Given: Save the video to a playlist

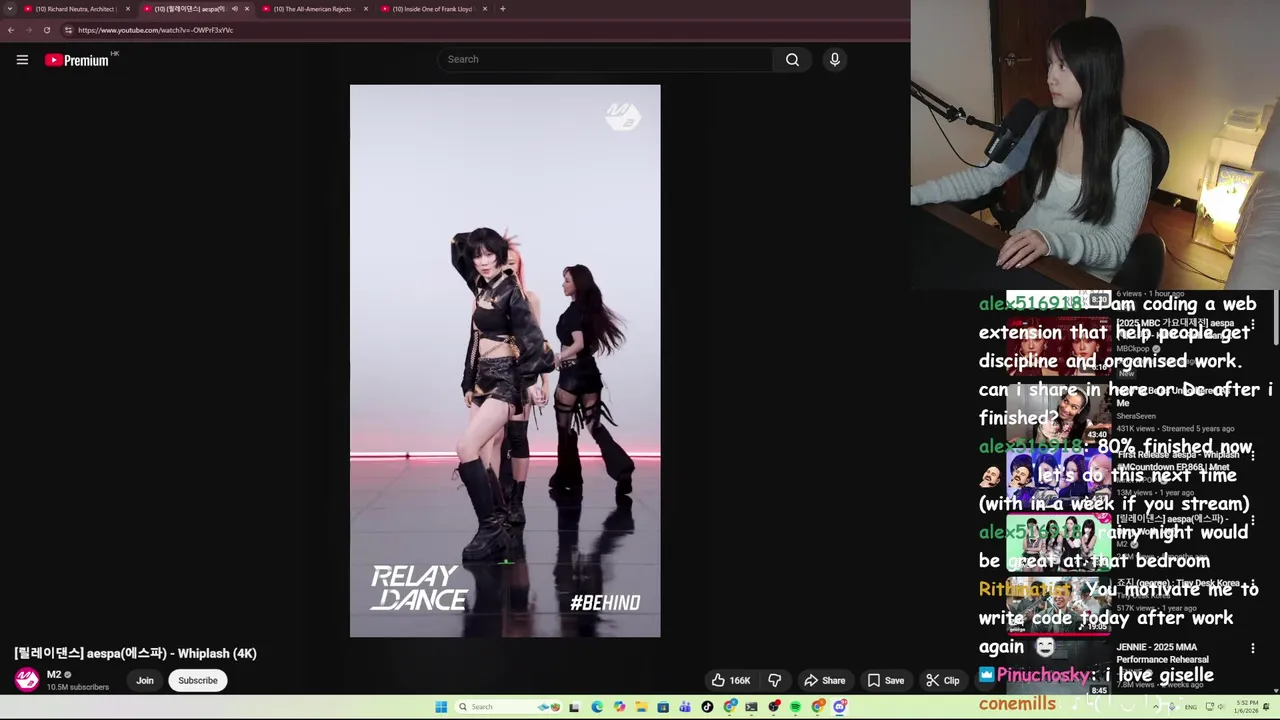Looking at the screenshot, I should click(886, 680).
